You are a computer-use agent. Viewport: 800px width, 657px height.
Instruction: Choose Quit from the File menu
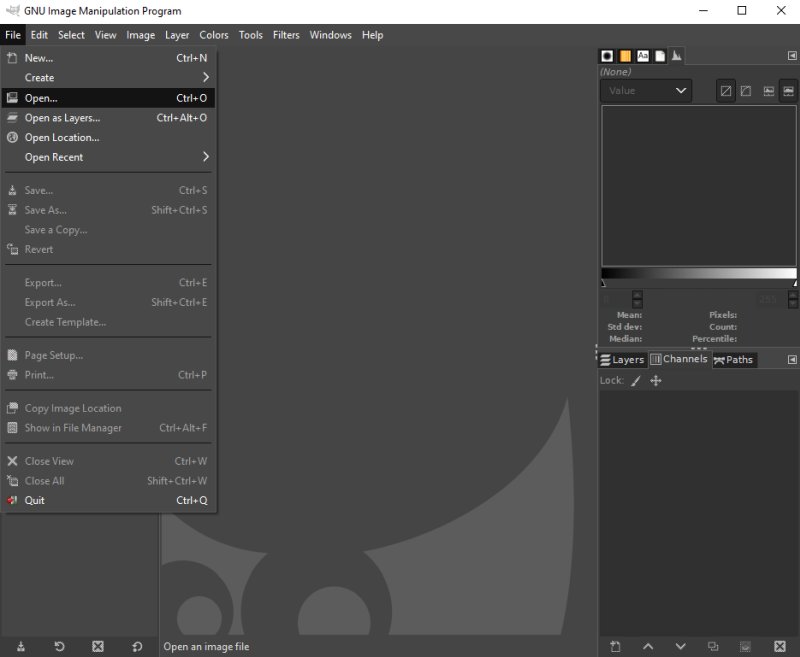coord(108,500)
